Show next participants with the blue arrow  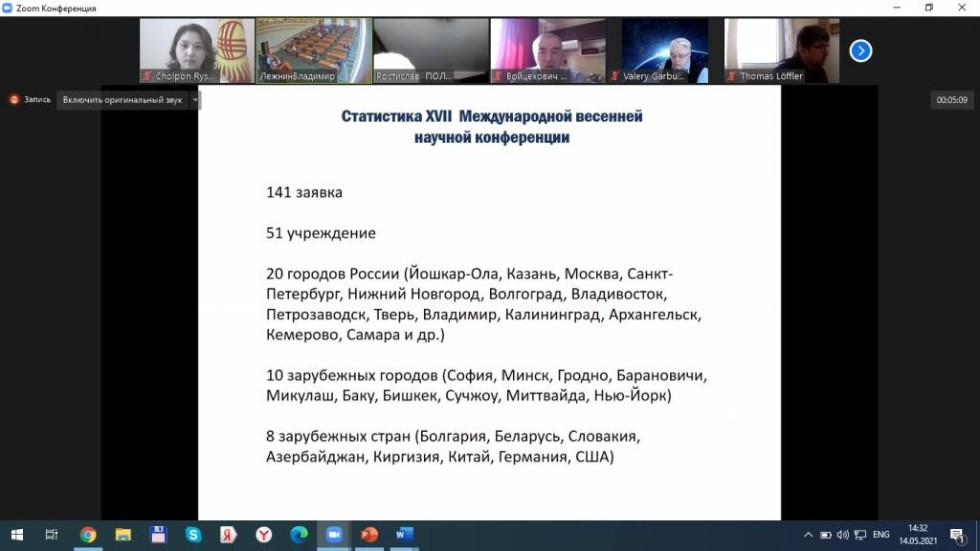click(x=860, y=51)
